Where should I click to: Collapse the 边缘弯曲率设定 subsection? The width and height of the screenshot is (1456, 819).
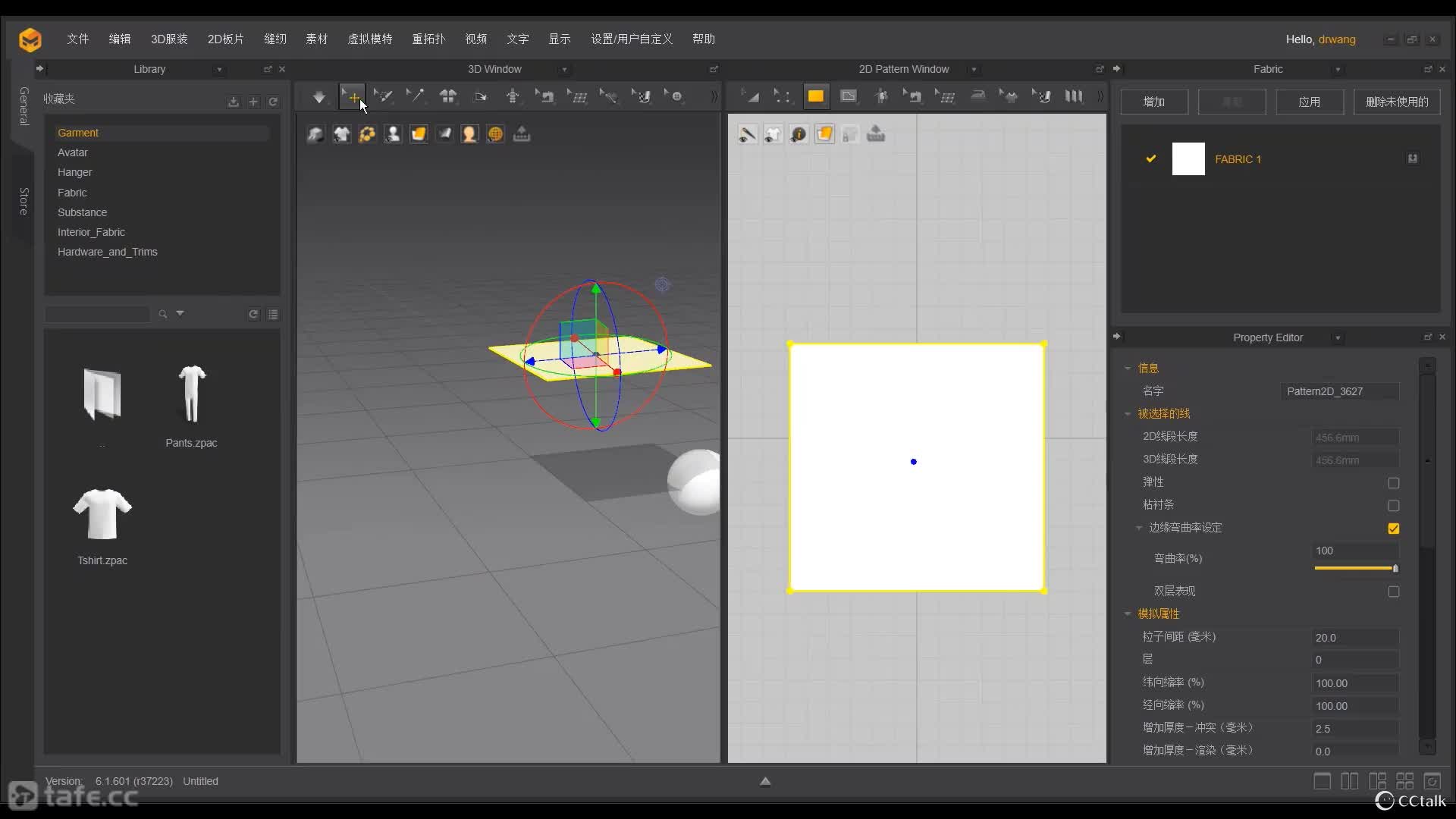tap(1139, 528)
